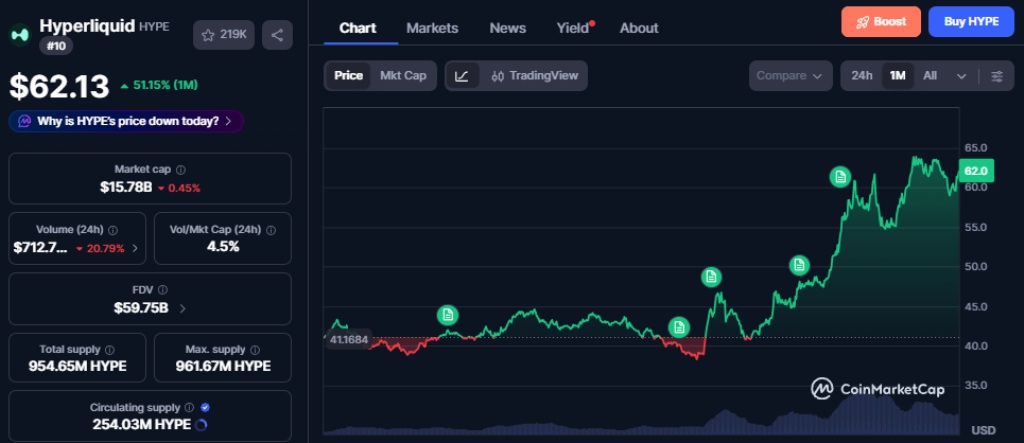Viewport: 1024px width, 443px height.
Task: Select the Mkt Cap toggle
Action: pyautogui.click(x=403, y=76)
